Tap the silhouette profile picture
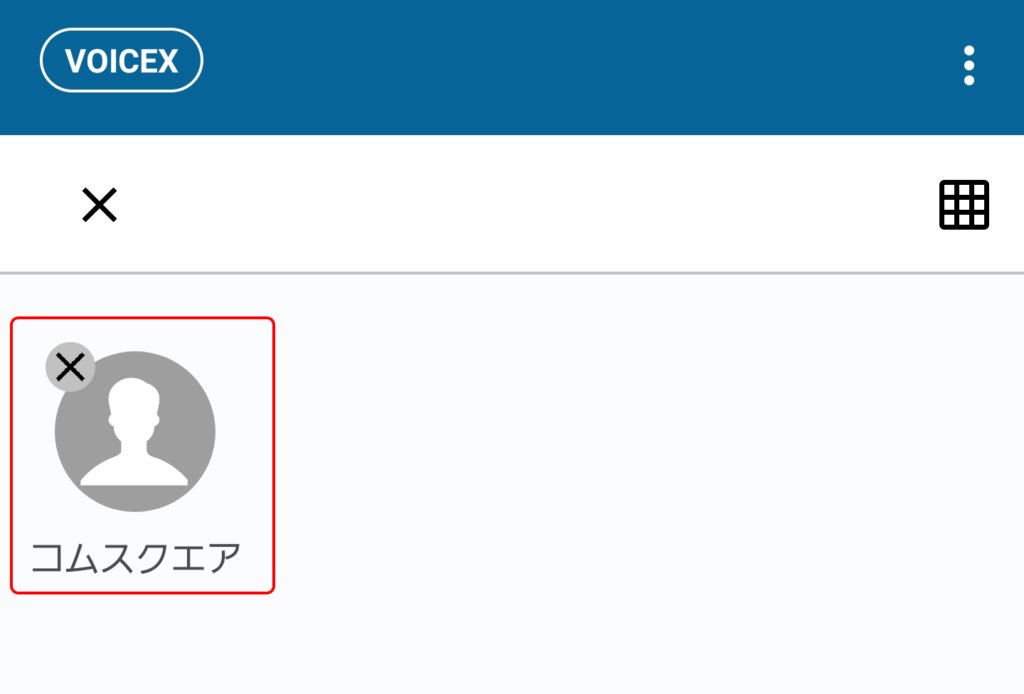Screen dimensions: 1024x694 (x=135, y=432)
